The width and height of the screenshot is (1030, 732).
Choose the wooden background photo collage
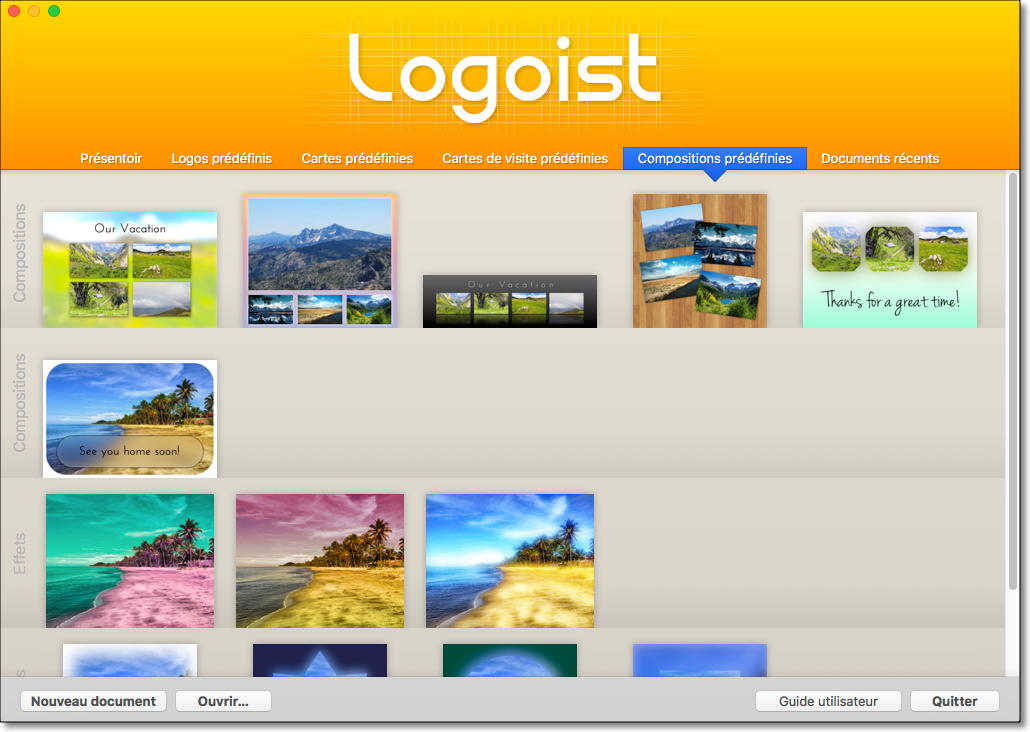700,261
